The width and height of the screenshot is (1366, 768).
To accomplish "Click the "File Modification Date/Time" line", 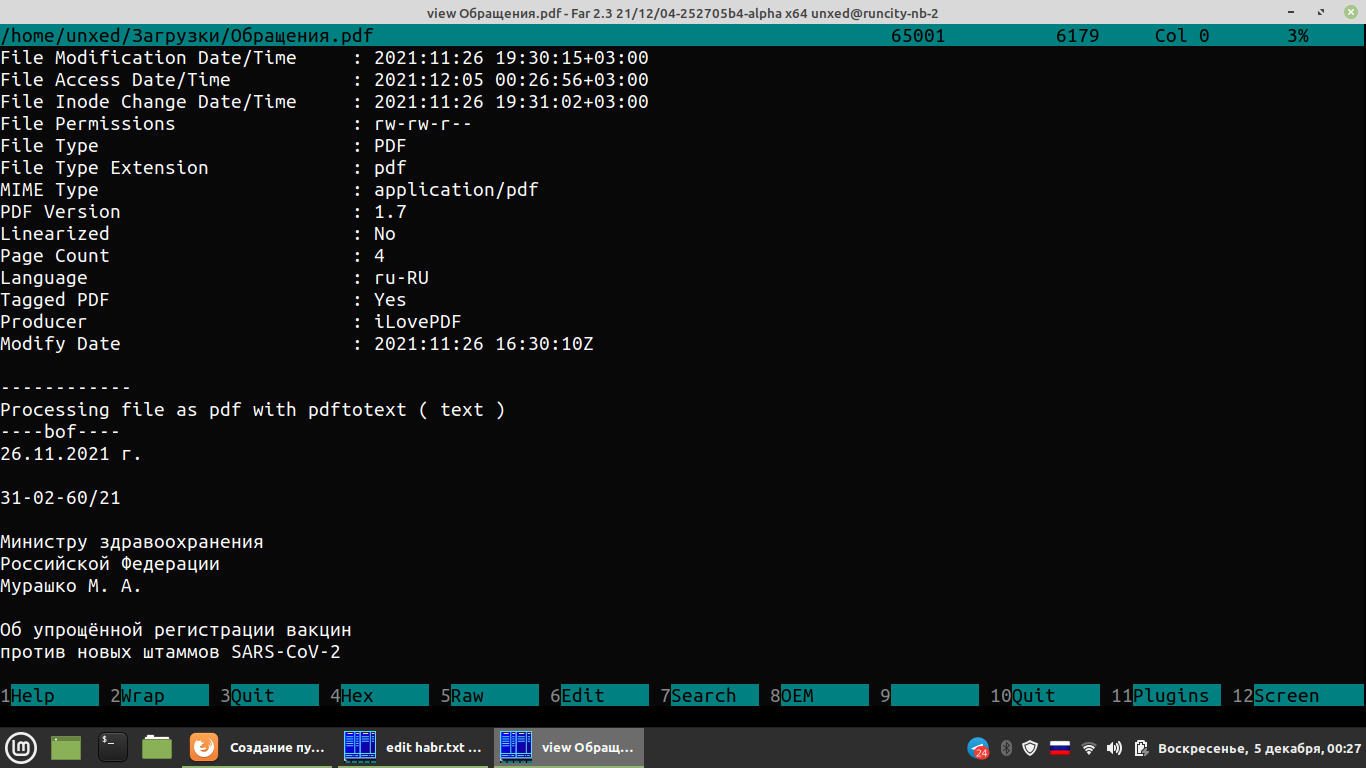I will click(x=324, y=58).
